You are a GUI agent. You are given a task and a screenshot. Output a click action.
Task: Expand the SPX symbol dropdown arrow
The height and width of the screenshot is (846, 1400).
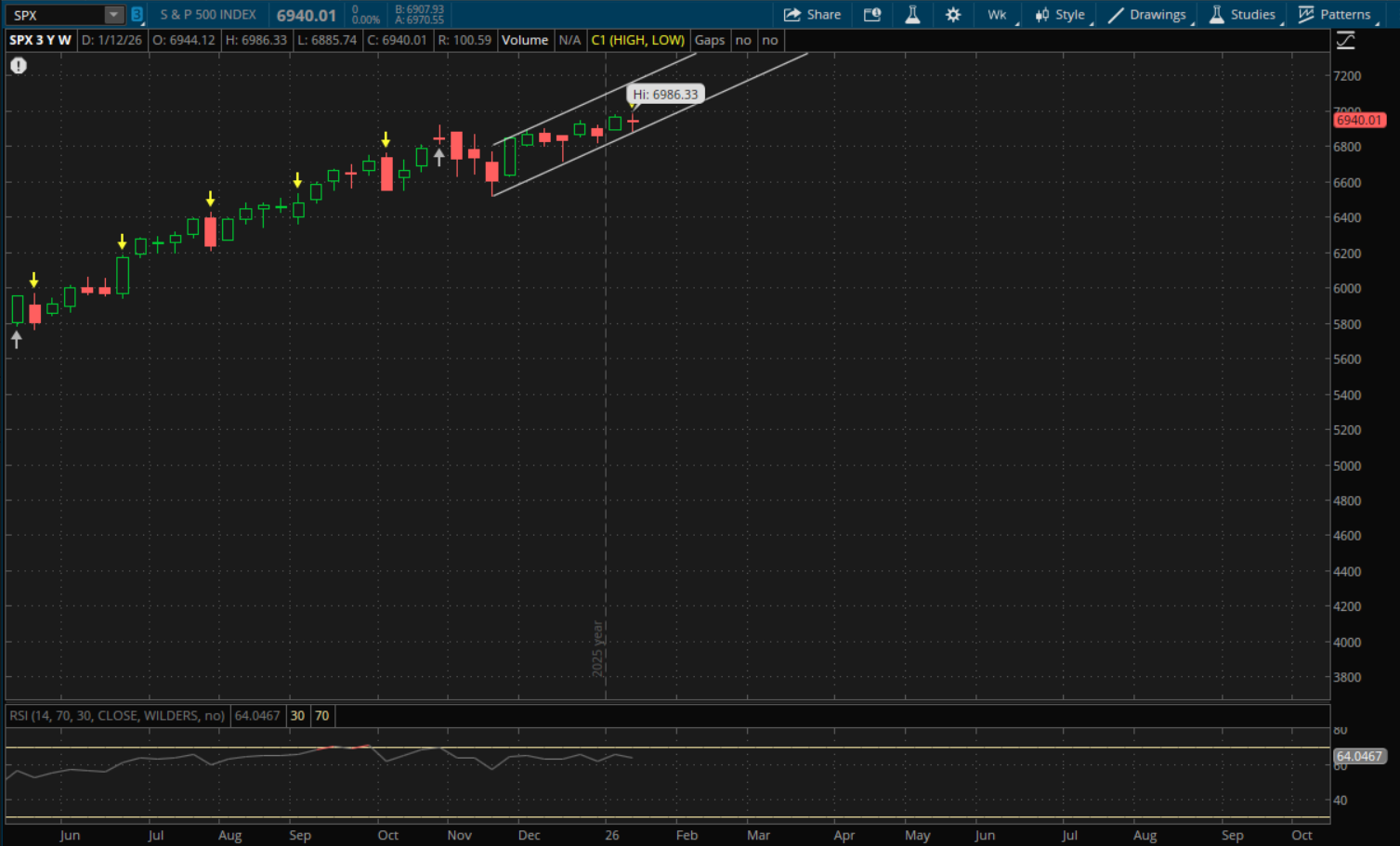point(113,15)
